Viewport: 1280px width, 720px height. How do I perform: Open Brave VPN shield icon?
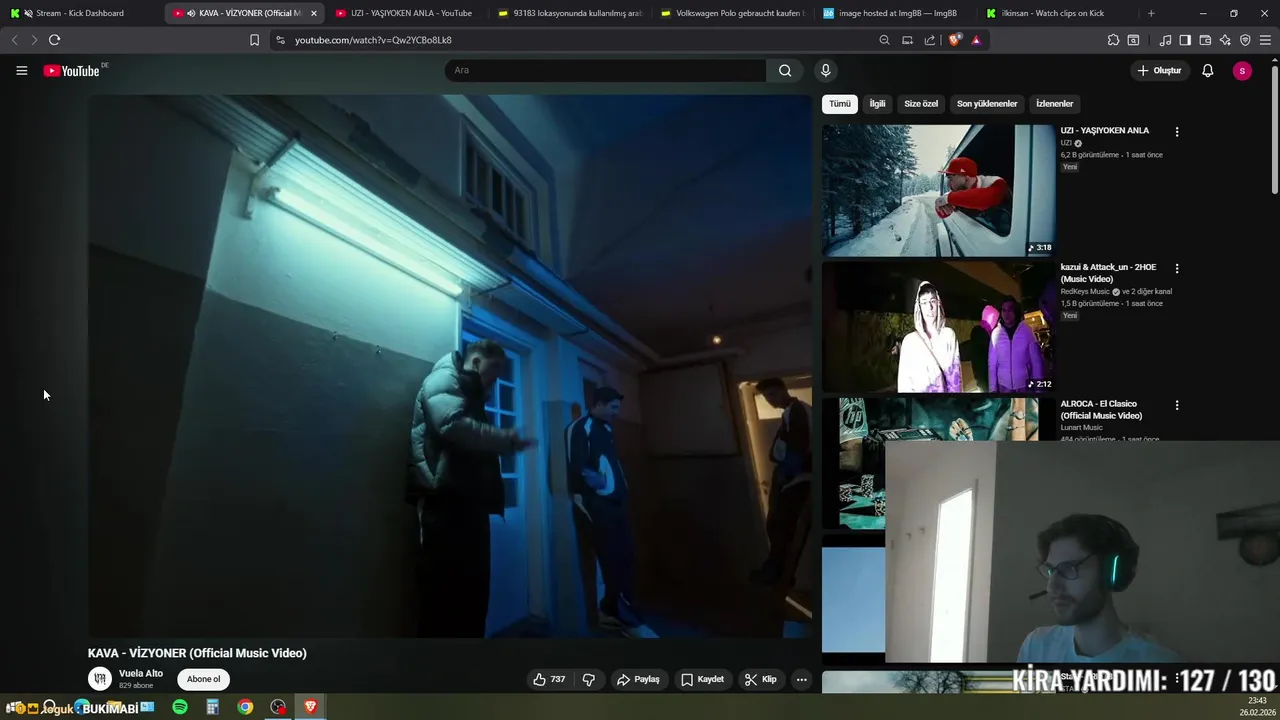(x=1245, y=40)
